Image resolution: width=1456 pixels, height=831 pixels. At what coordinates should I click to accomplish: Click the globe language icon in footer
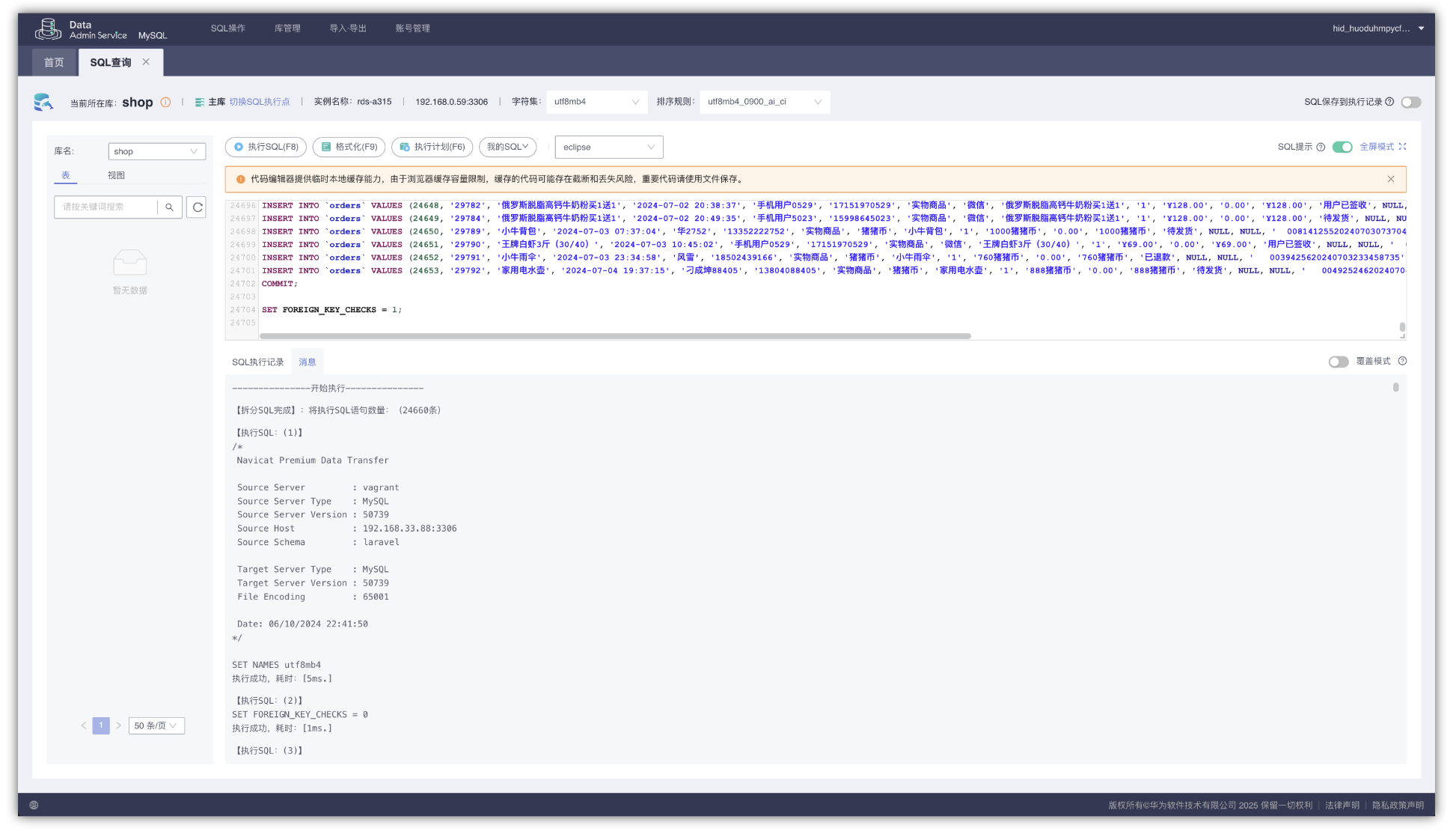[x=34, y=805]
